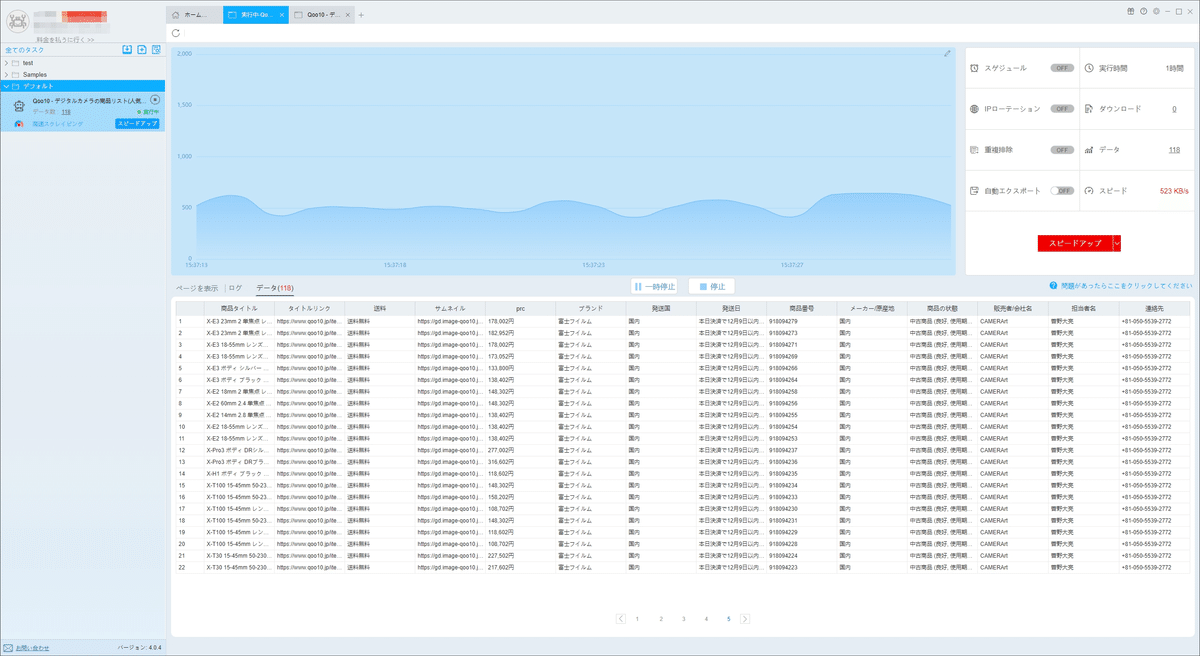1200x656 pixels.
Task: Click 料金を払うに行く link
Action: pyautogui.click(x=64, y=39)
